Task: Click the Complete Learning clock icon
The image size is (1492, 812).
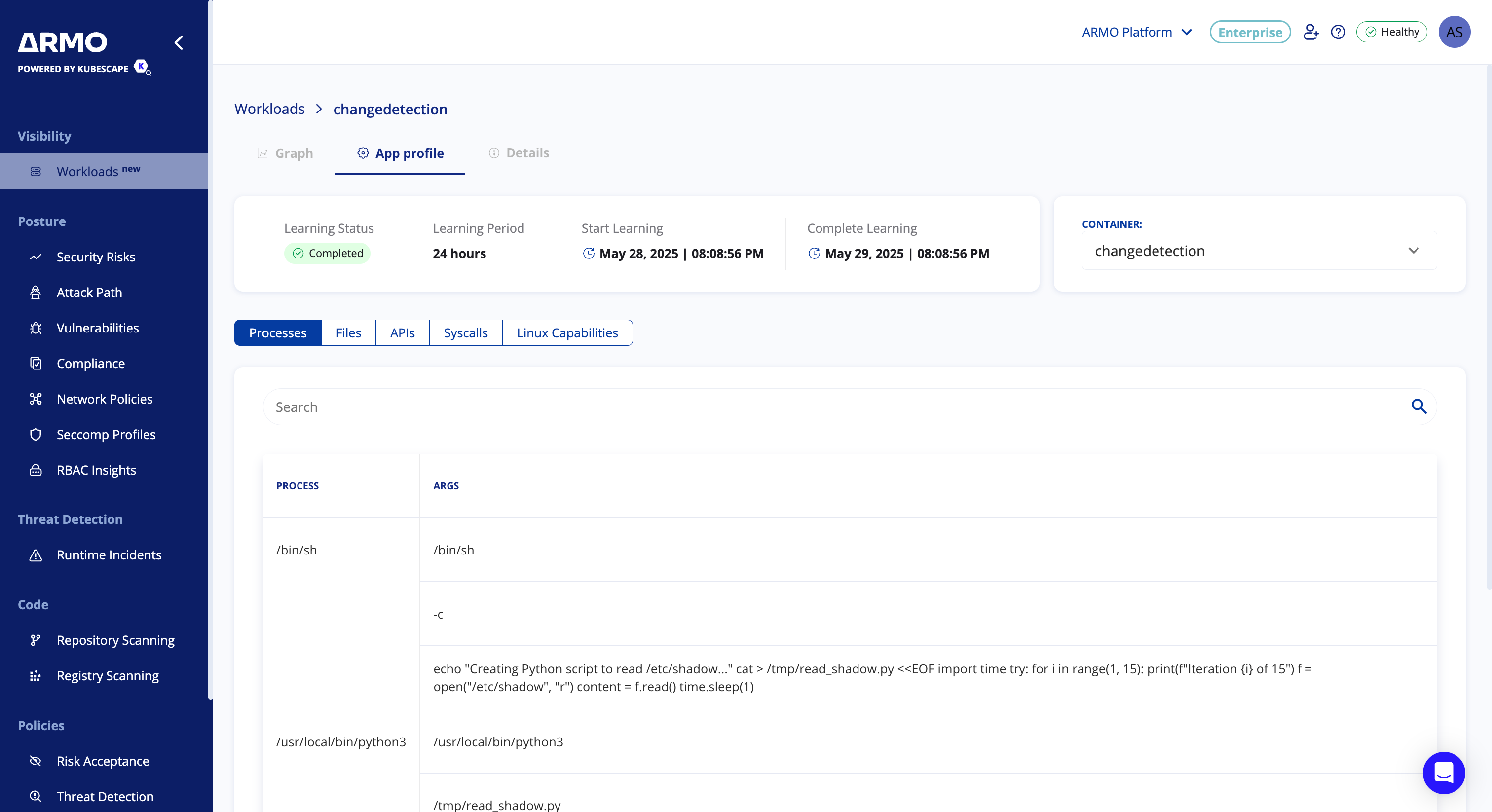Action: click(814, 253)
